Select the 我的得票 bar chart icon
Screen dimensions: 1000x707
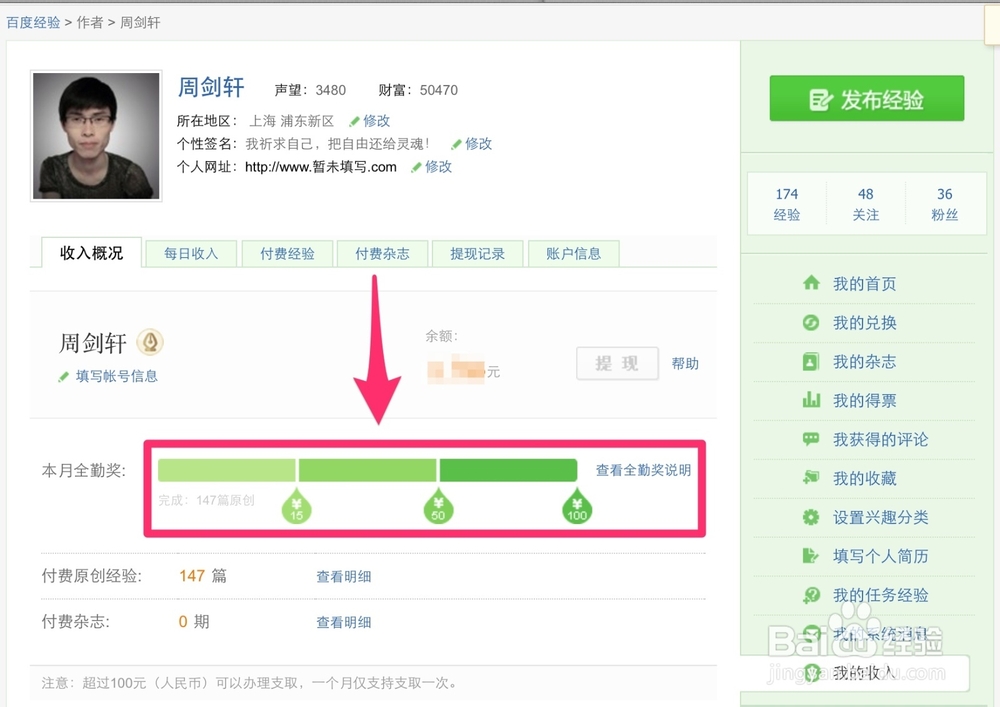click(811, 401)
